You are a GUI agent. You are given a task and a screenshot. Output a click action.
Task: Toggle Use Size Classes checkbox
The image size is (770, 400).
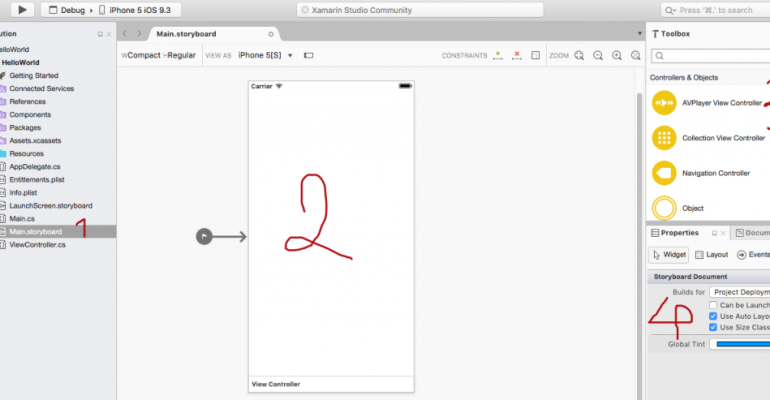coord(713,327)
